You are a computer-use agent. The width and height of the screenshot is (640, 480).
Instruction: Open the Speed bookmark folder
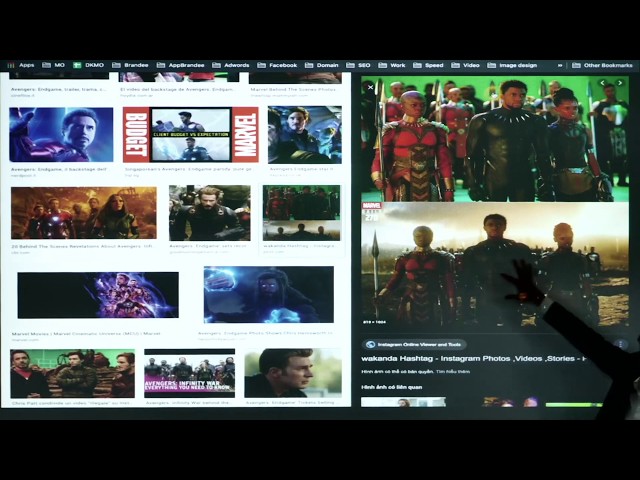(429, 65)
